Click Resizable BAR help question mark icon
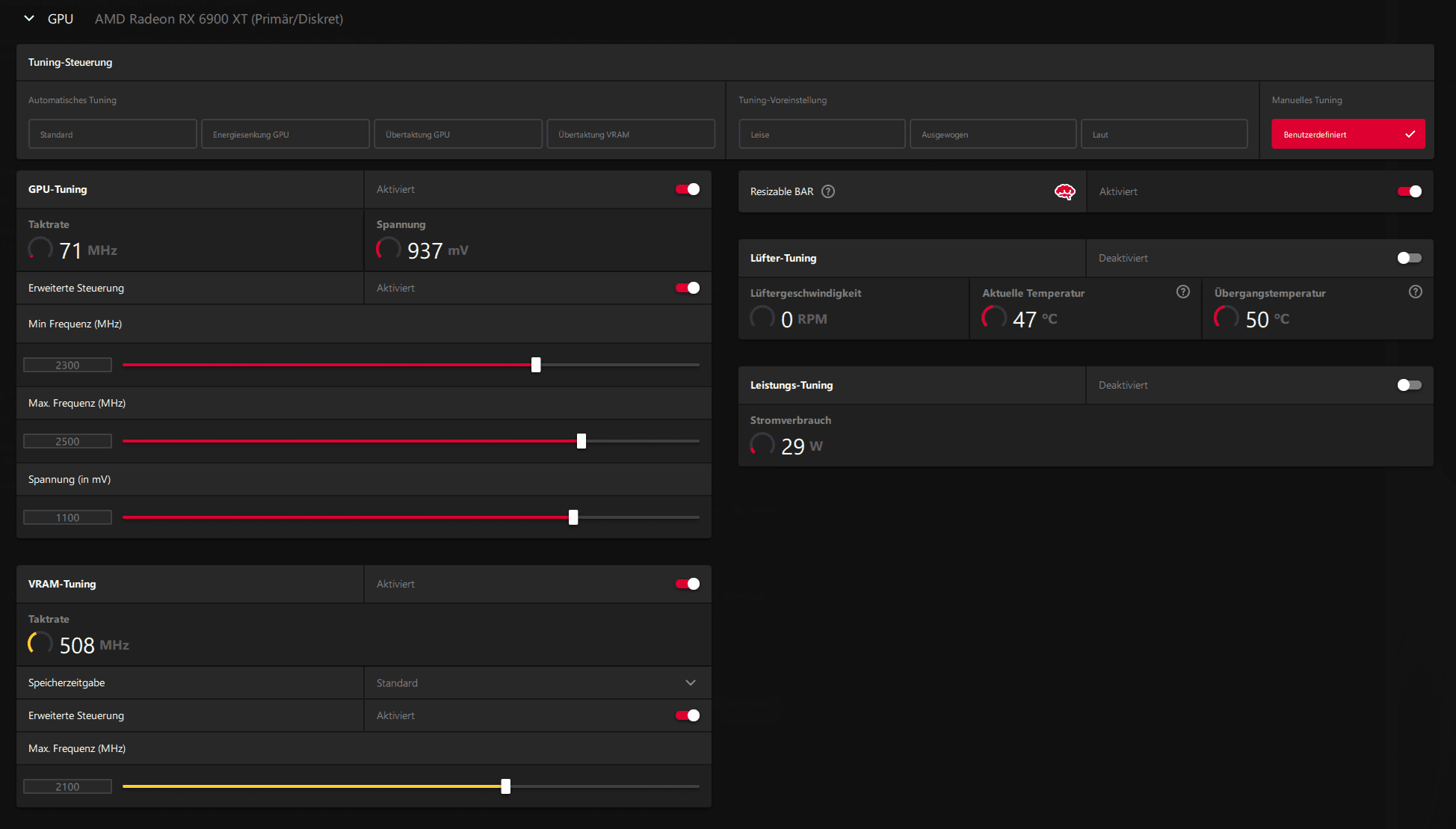This screenshot has width=1456, height=829. [828, 191]
